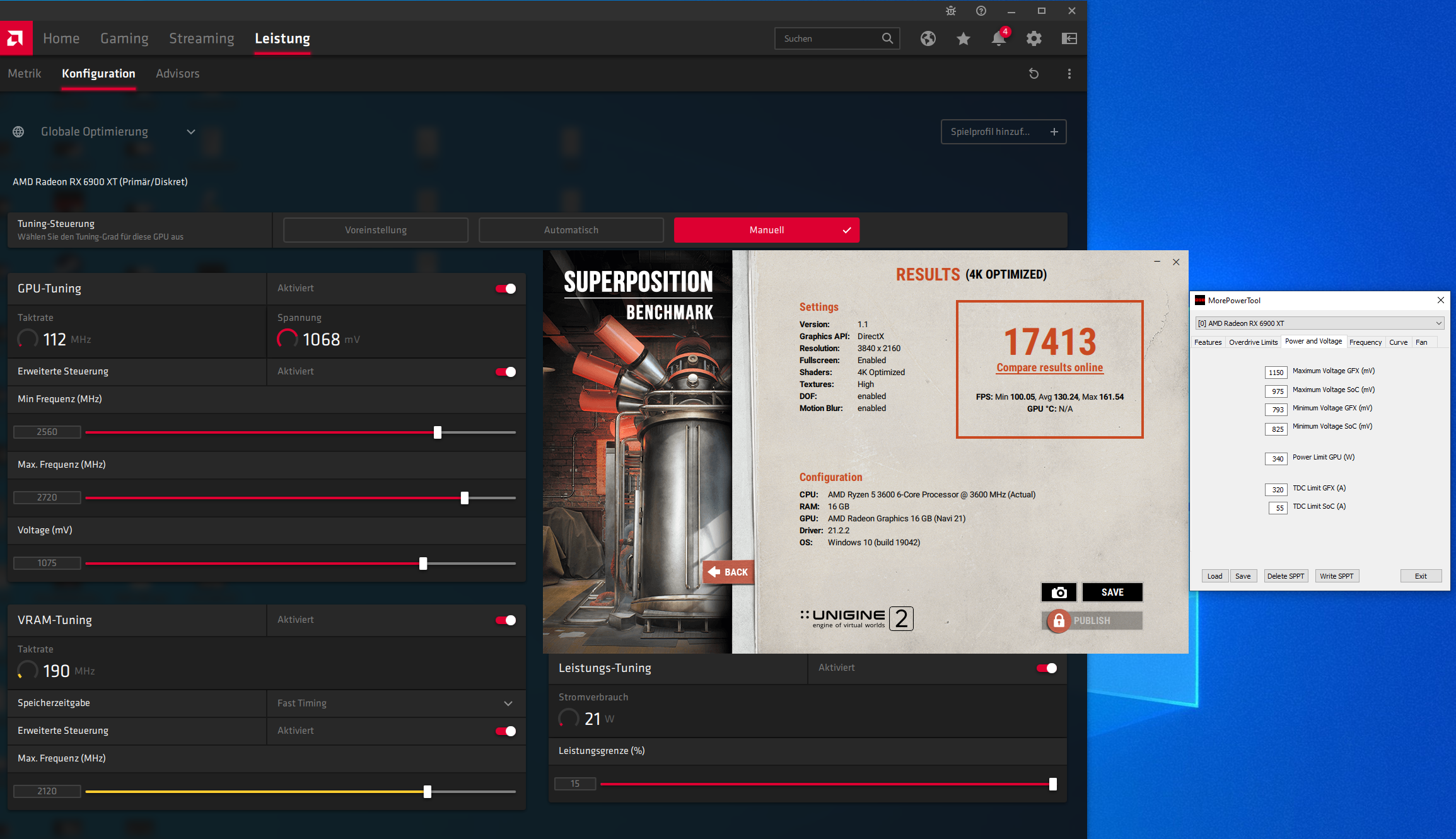Toggle Leistungs-Tuning off
The width and height of the screenshot is (1456, 839).
pos(1047,668)
